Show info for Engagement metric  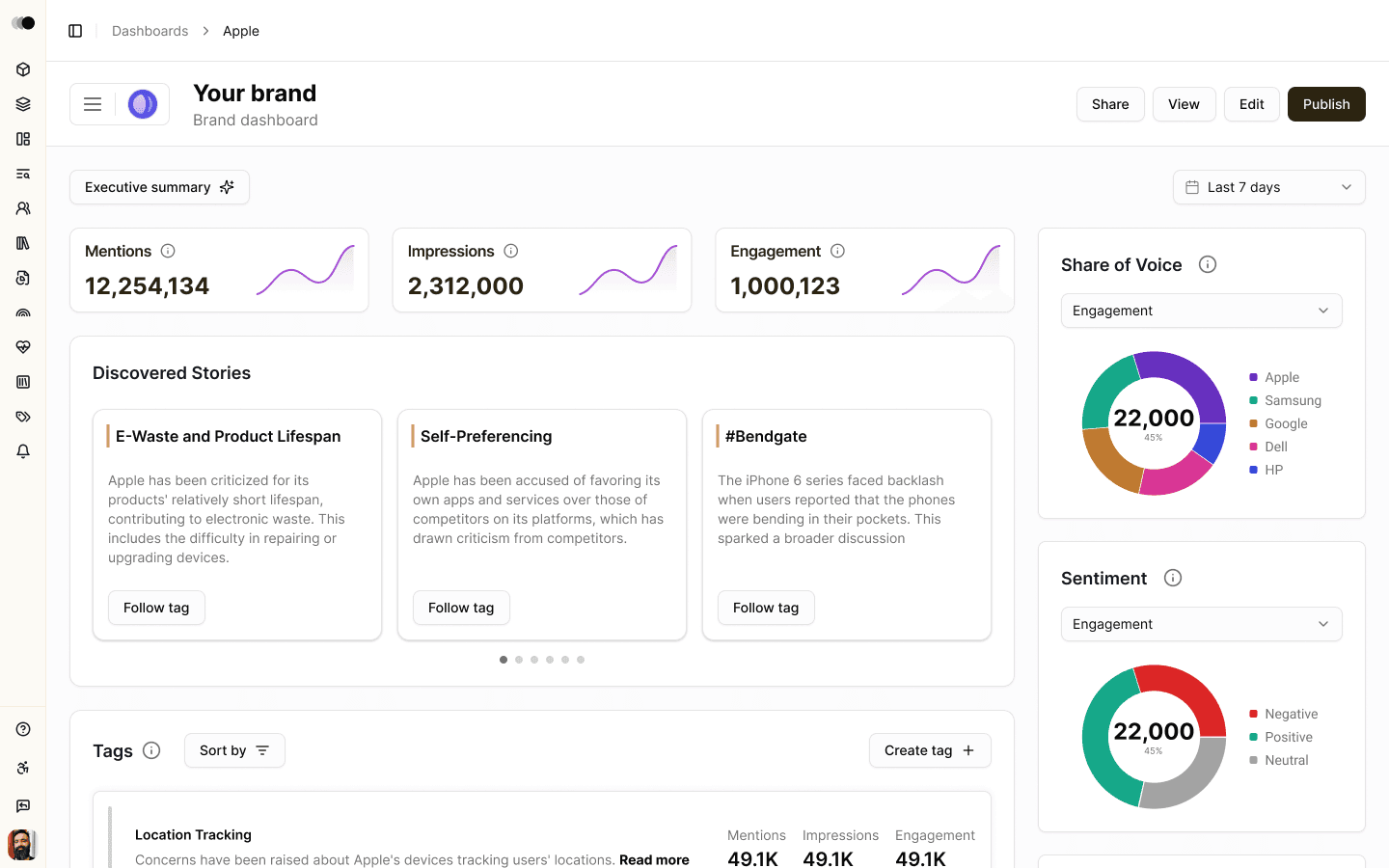pos(837,251)
